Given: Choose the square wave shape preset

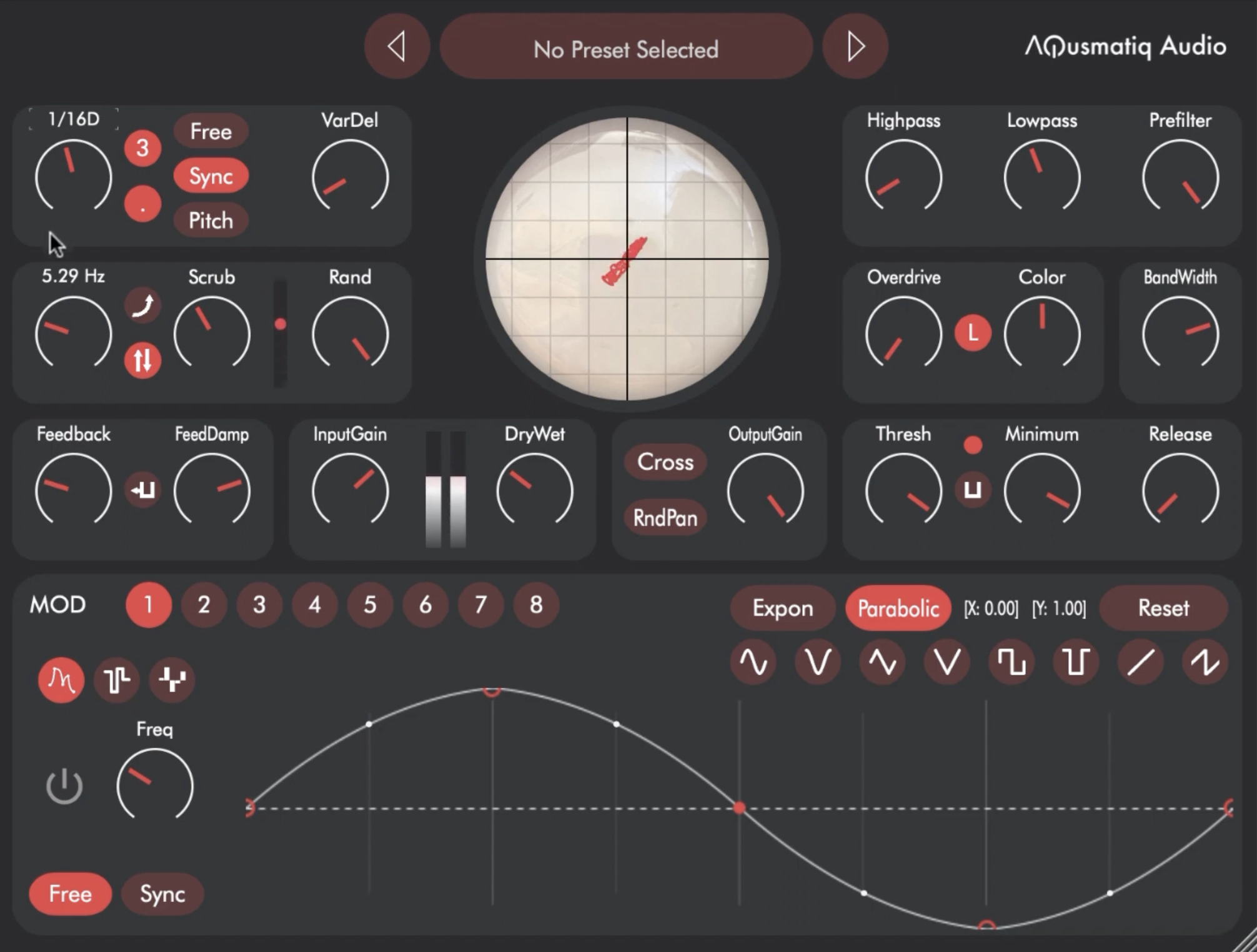Looking at the screenshot, I should 1011,662.
